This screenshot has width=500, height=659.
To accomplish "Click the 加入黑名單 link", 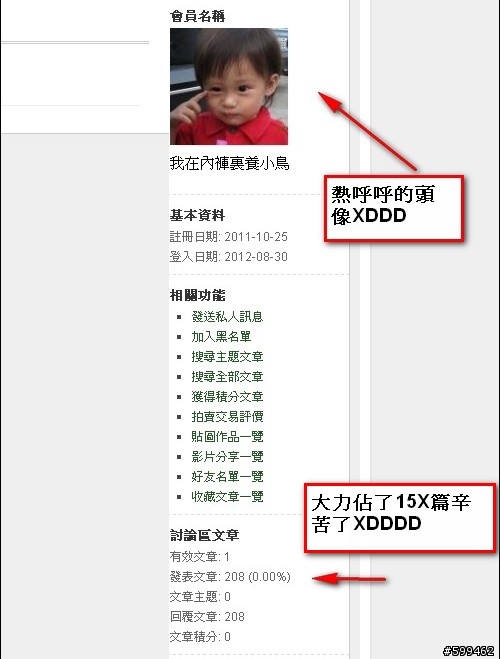I will 221,337.
